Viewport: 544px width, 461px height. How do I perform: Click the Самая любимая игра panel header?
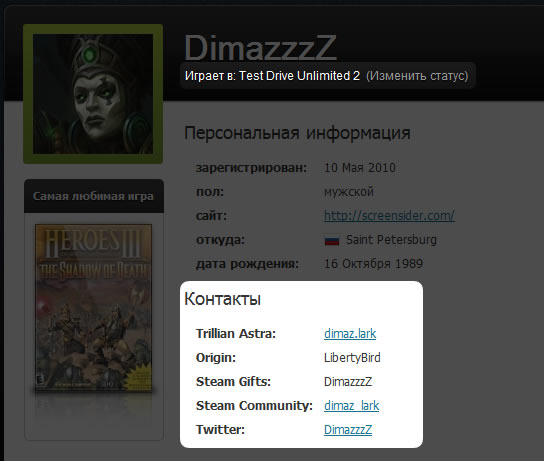(94, 196)
